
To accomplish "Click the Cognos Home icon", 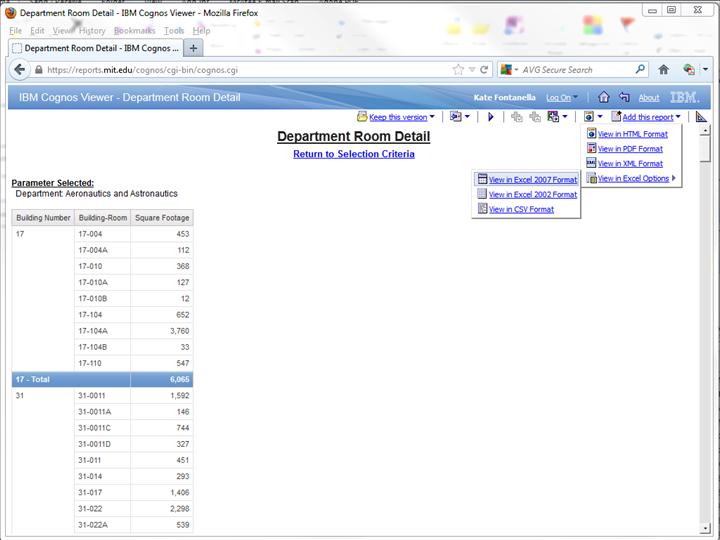I will point(603,97).
